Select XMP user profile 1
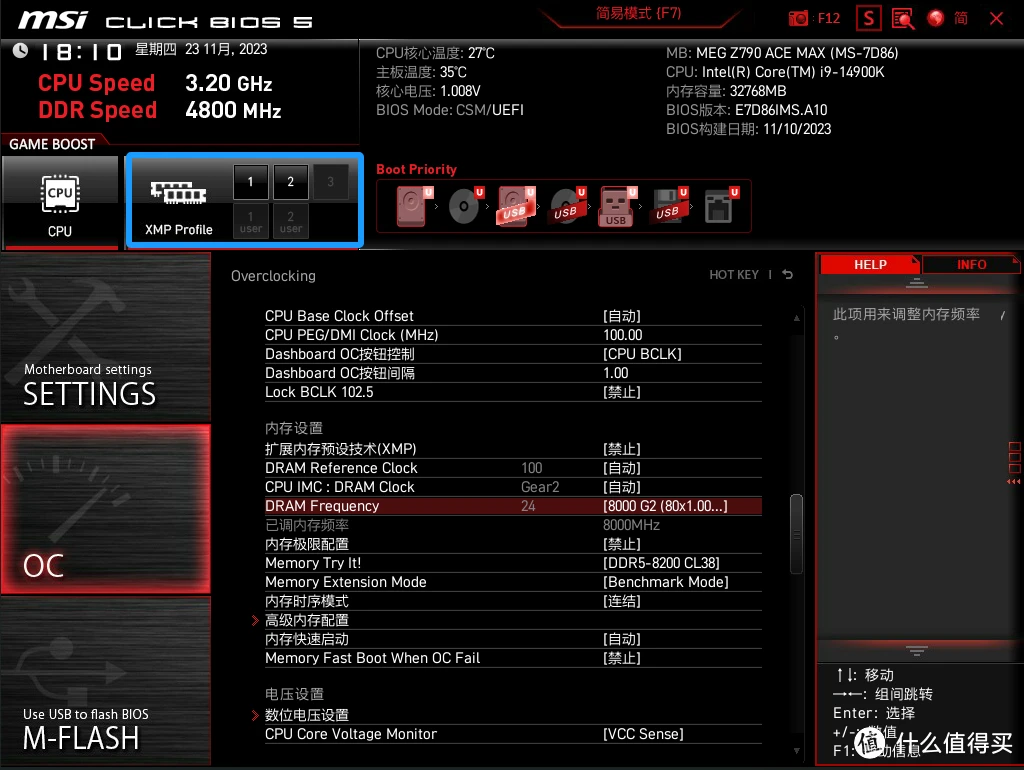This screenshot has width=1024, height=770. pos(250,221)
